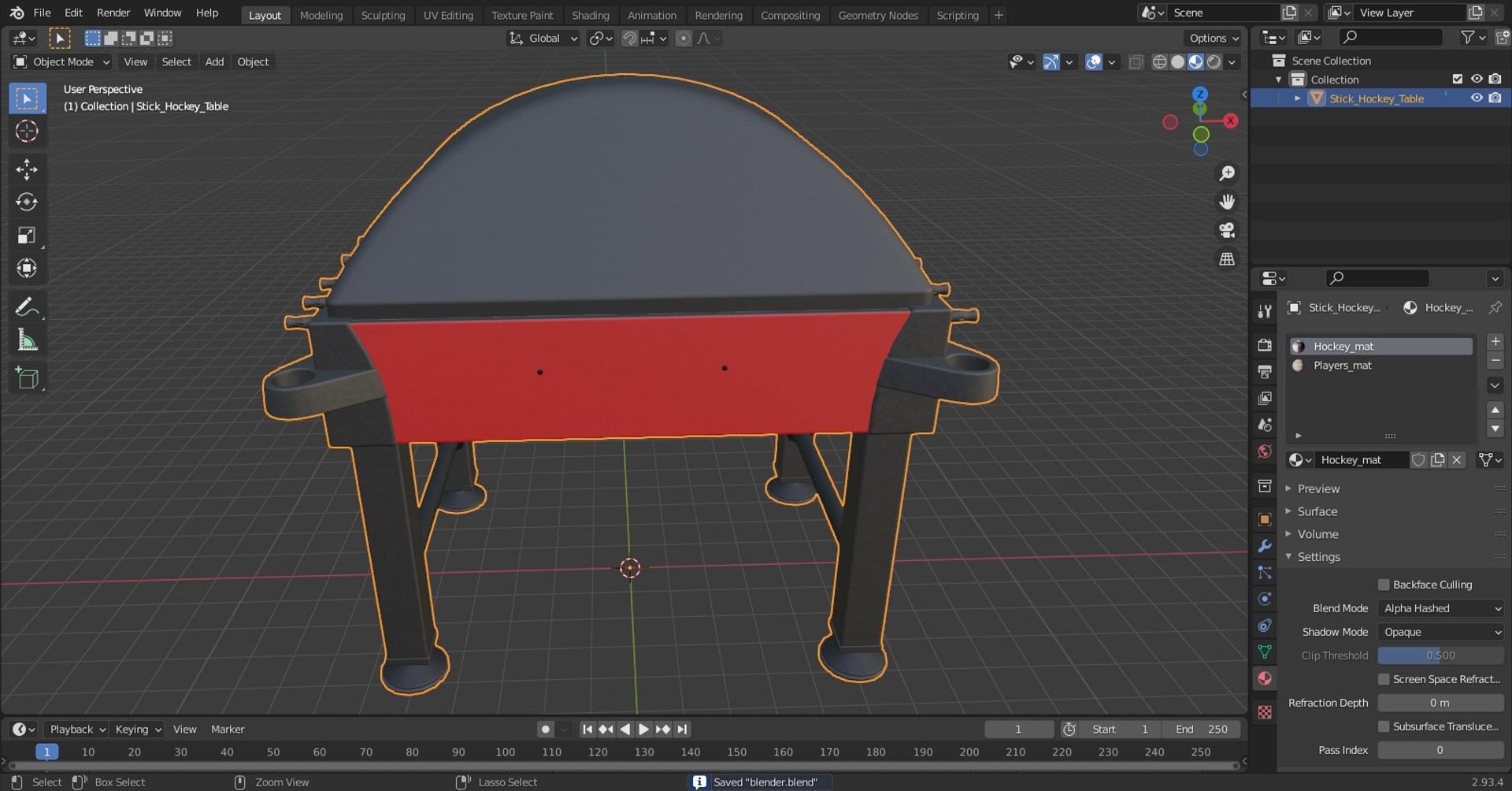Open the World properties tab icon
This screenshot has width=1512, height=791.
(x=1265, y=451)
